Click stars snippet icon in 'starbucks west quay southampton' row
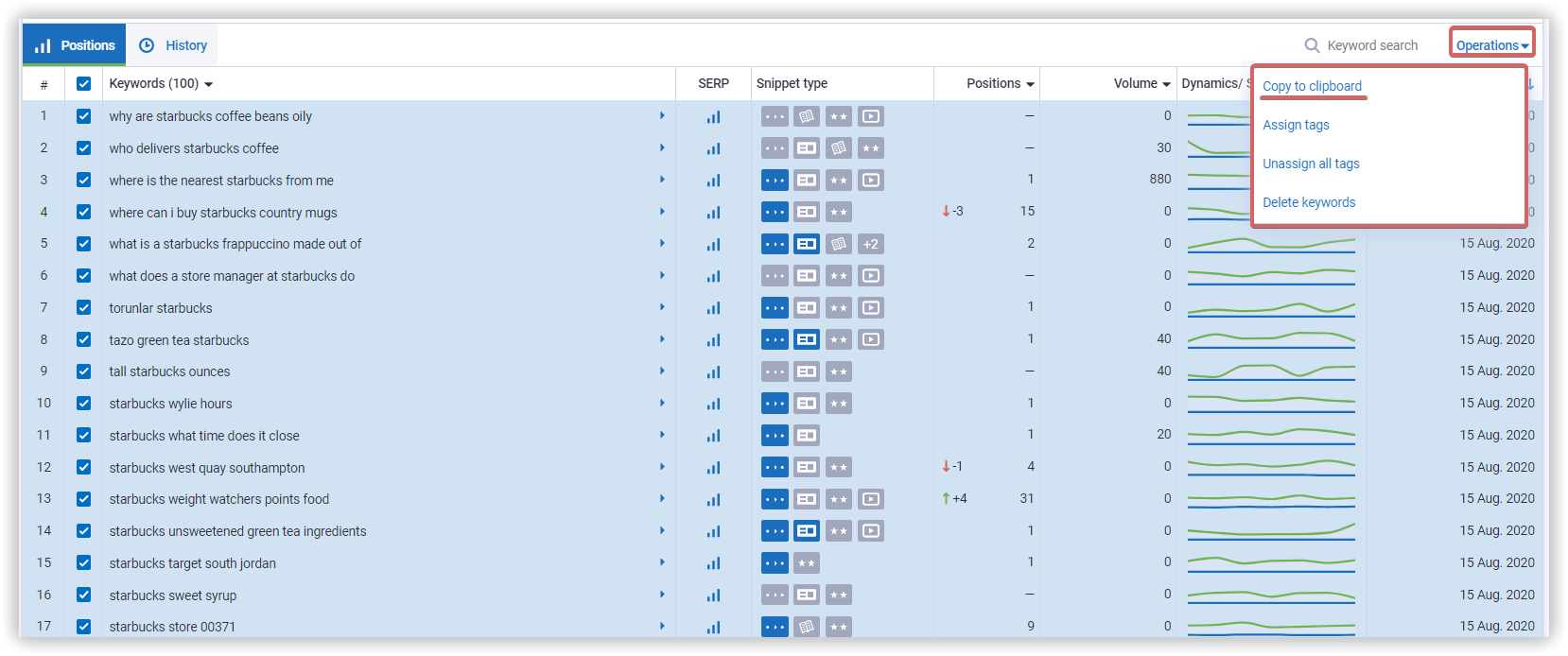Image resolution: width=1568 pixels, height=656 pixels. point(839,467)
